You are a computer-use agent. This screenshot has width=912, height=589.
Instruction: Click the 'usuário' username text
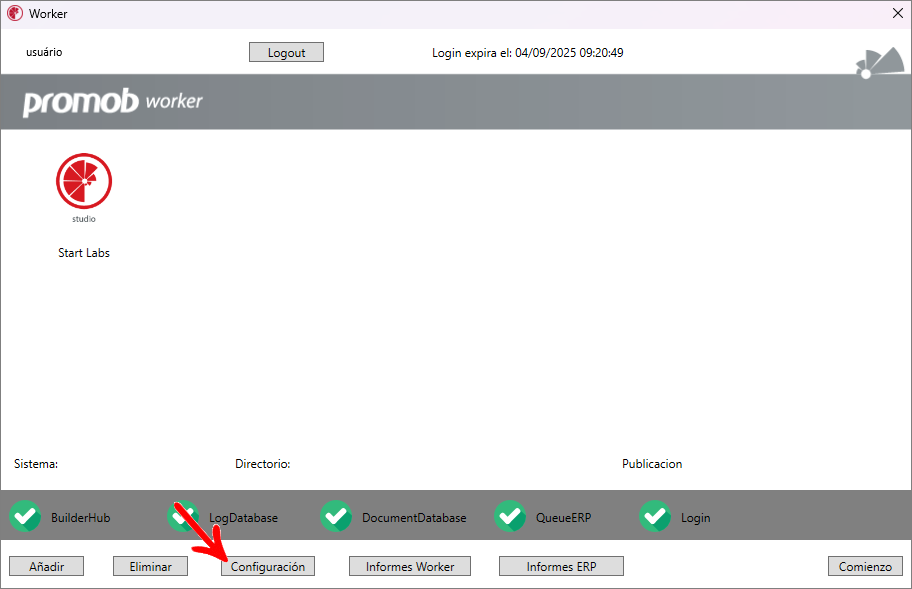click(44, 52)
